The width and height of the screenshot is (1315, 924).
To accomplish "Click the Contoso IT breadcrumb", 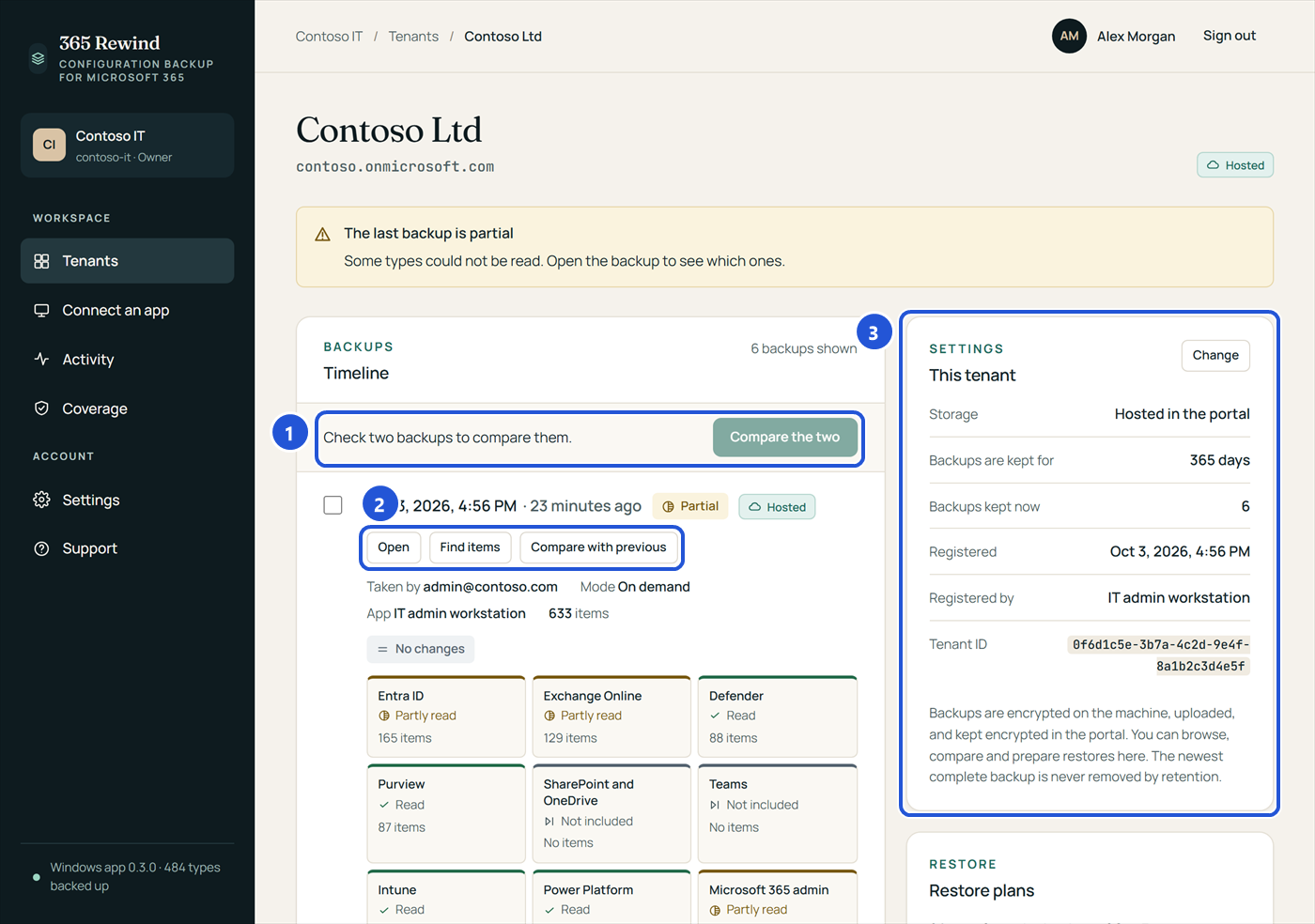I will (x=329, y=37).
